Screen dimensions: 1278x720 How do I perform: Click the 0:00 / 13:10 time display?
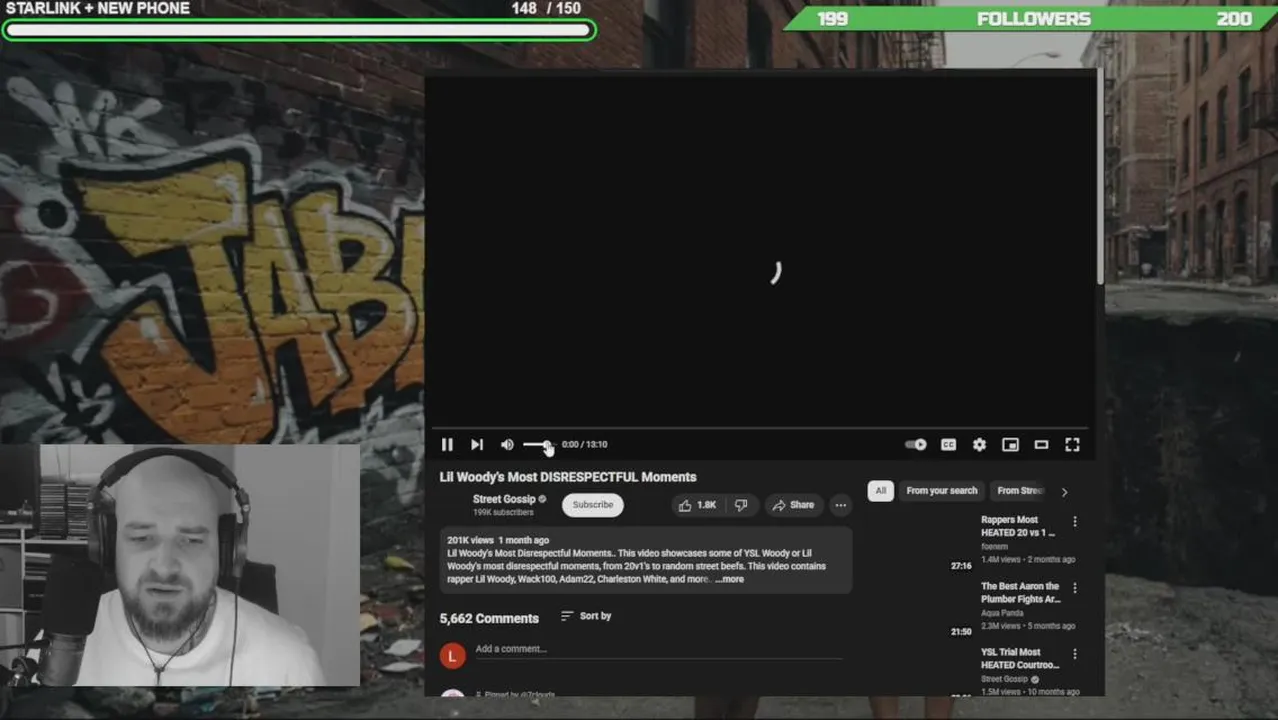[x=584, y=445]
